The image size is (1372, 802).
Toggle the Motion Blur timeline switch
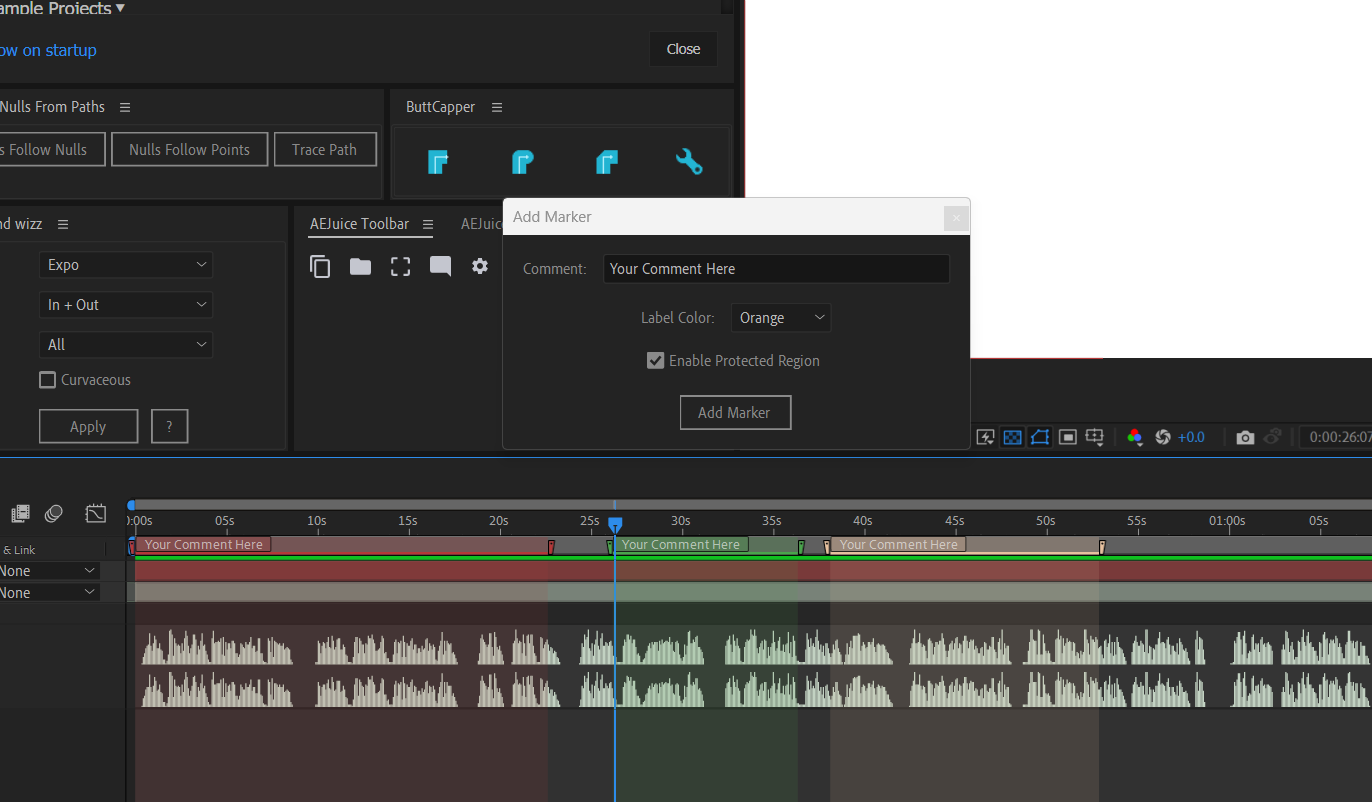coord(54,514)
